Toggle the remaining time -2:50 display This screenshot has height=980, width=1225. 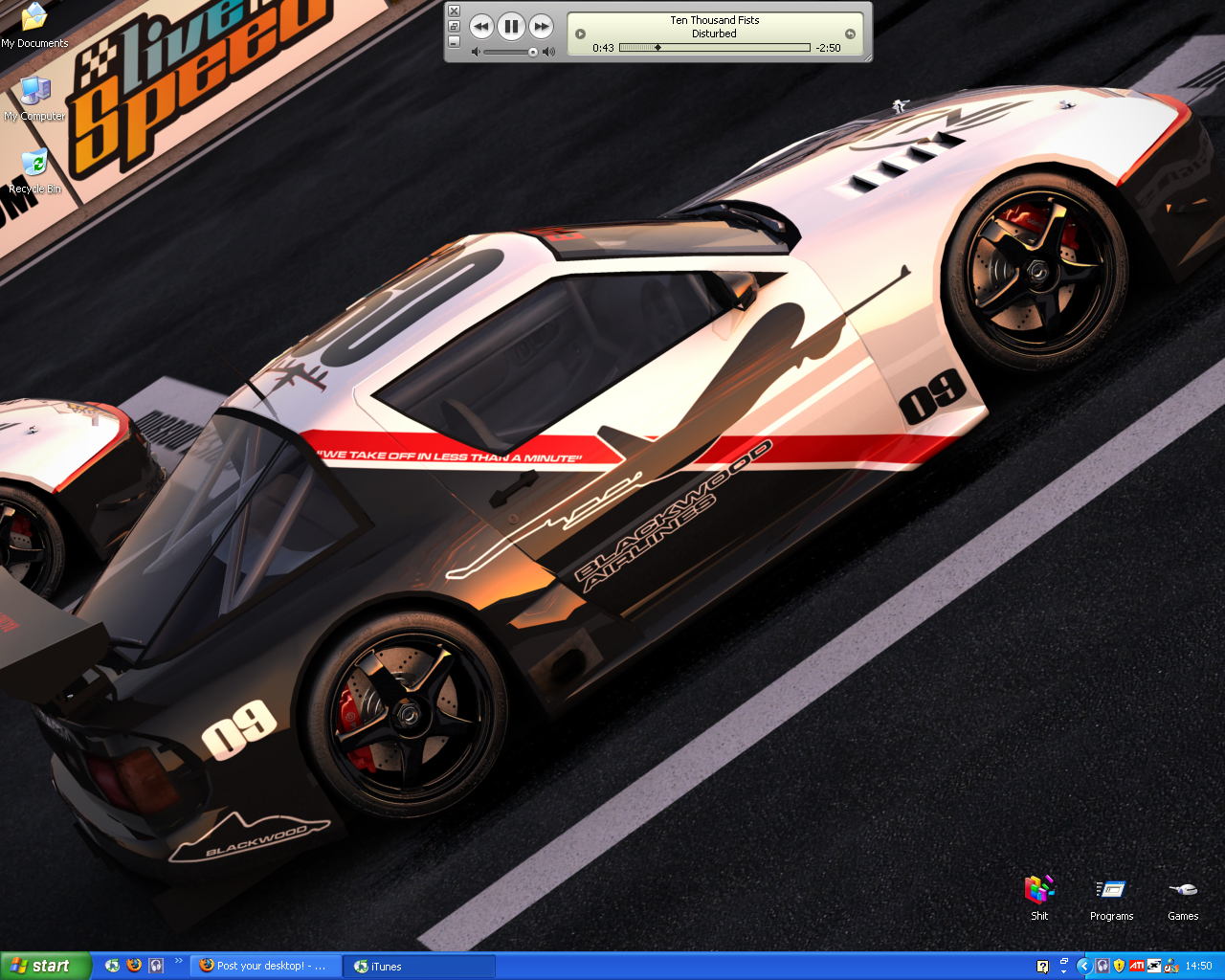(x=829, y=48)
